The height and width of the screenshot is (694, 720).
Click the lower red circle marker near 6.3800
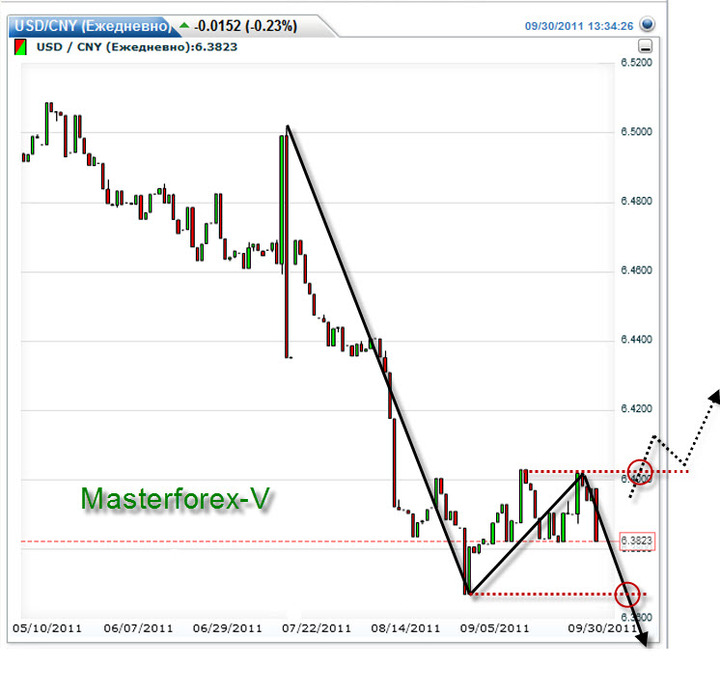pos(627,594)
